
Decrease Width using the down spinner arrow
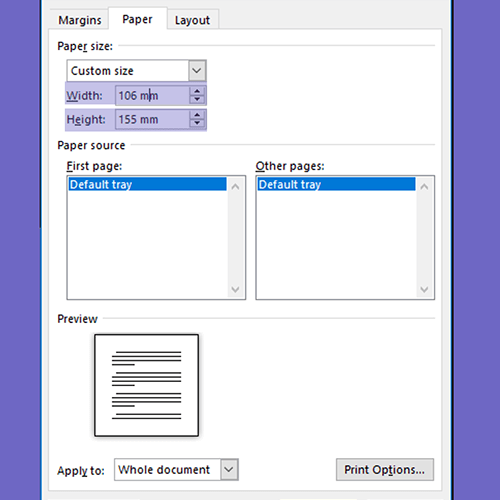pyautogui.click(x=197, y=99)
